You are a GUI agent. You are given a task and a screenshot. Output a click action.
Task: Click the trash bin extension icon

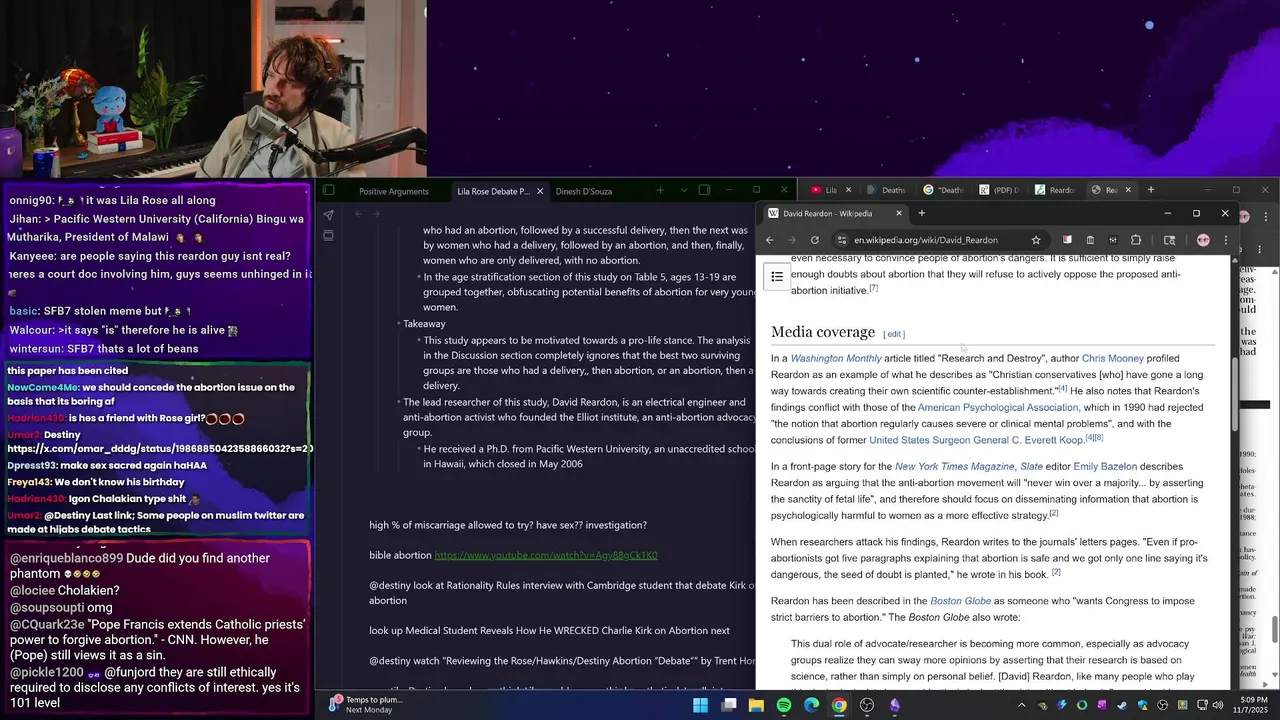1090,240
